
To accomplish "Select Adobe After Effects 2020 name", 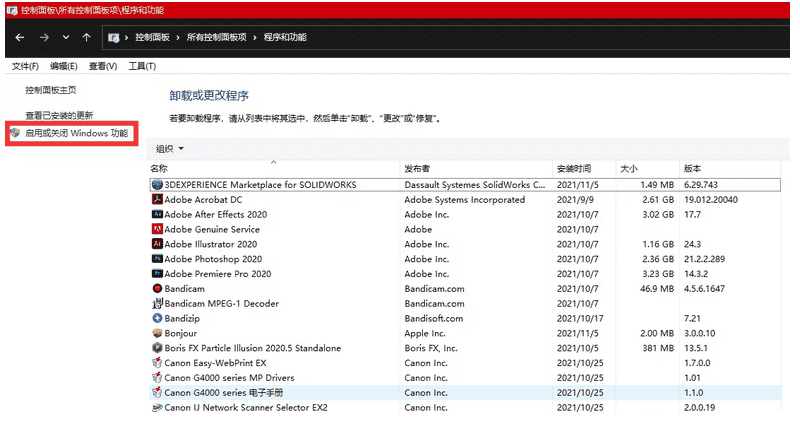I will click(215, 214).
